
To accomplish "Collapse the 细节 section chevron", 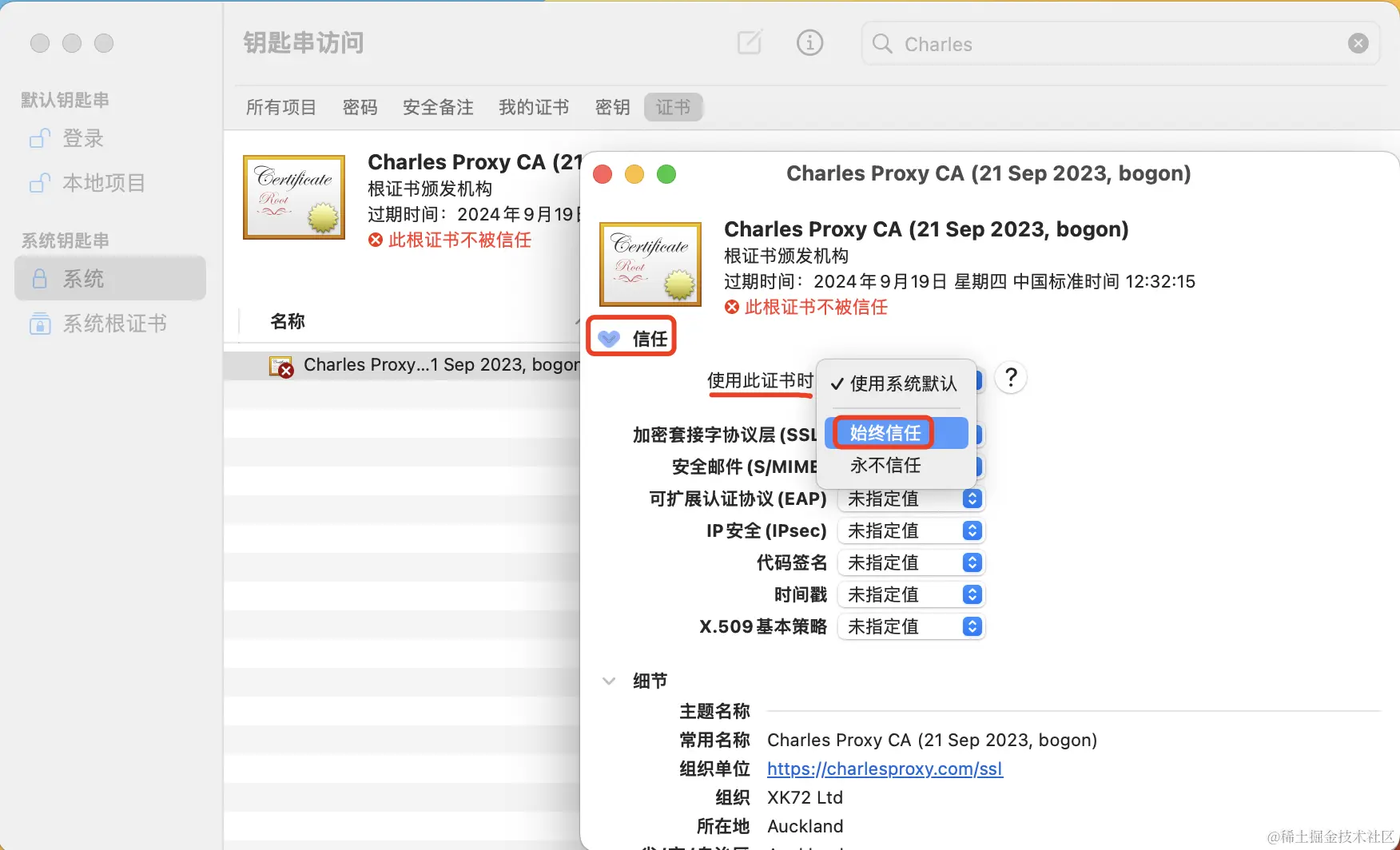I will [x=609, y=681].
